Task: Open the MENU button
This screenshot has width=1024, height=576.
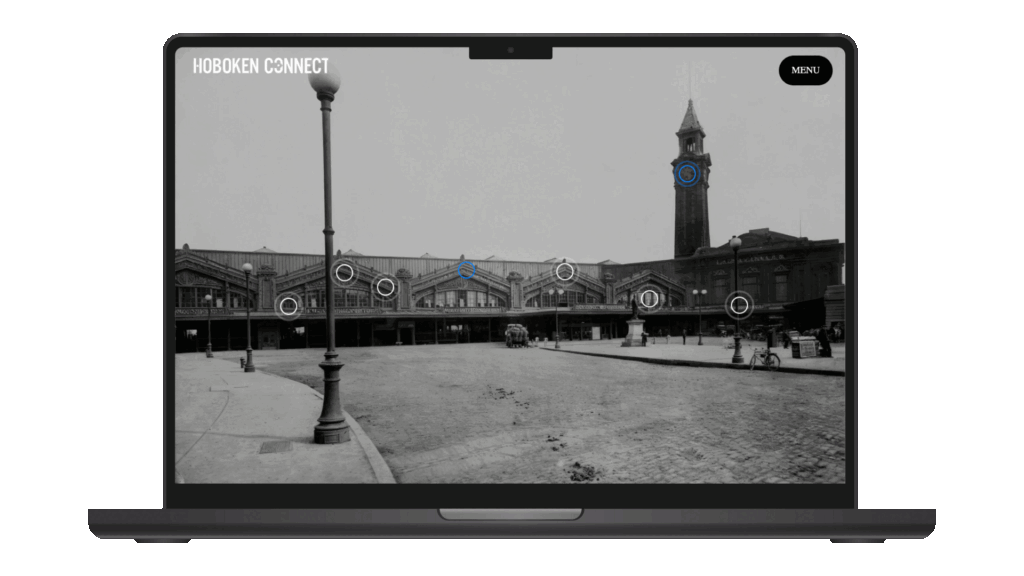Action: (805, 70)
